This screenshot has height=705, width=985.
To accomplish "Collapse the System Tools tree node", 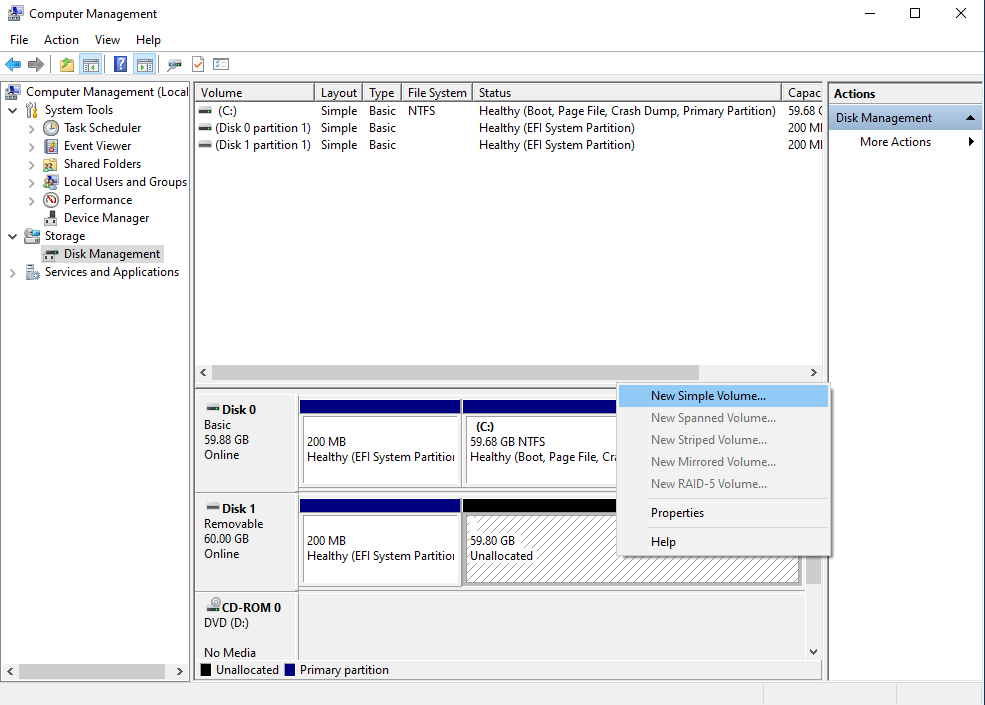I will click(x=12, y=111).
